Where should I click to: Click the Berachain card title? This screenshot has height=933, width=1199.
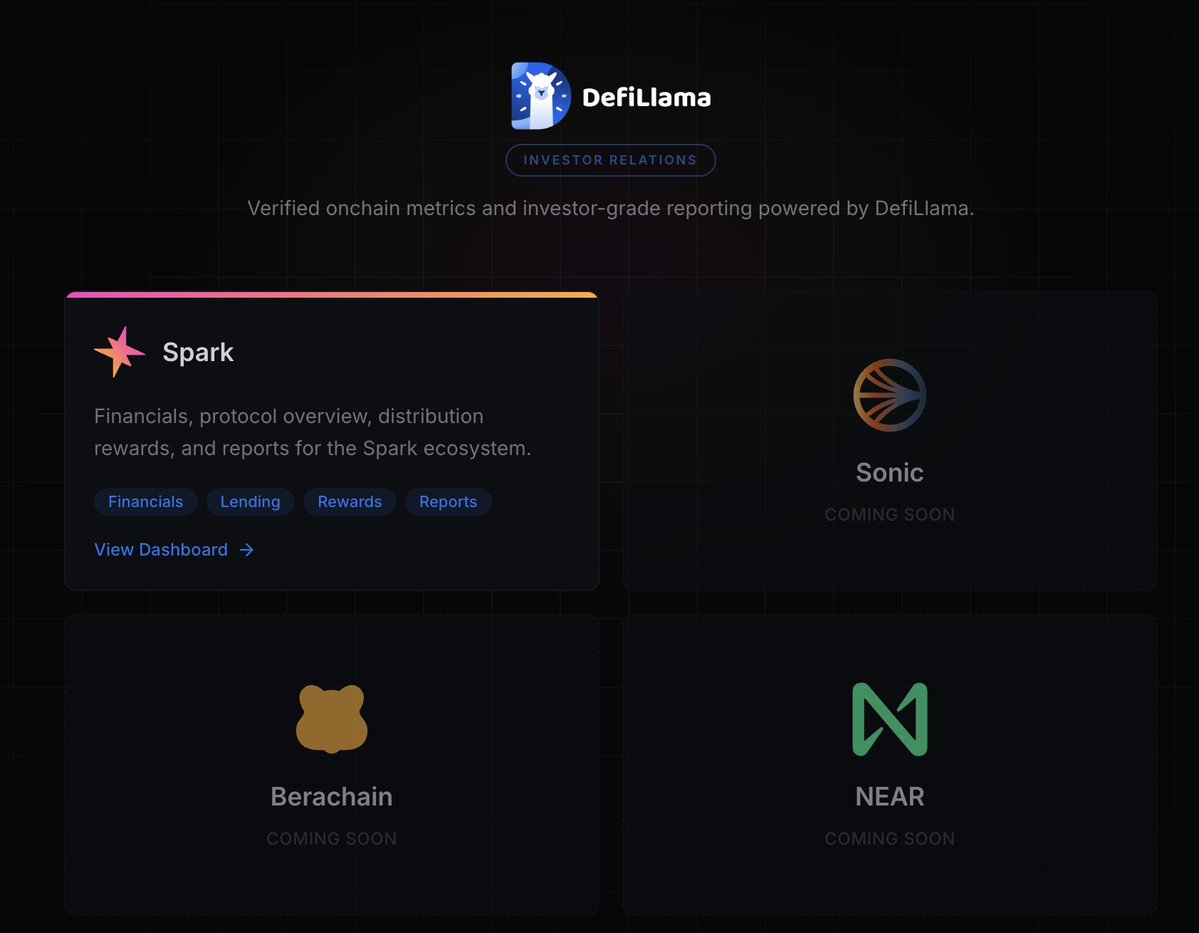click(332, 796)
